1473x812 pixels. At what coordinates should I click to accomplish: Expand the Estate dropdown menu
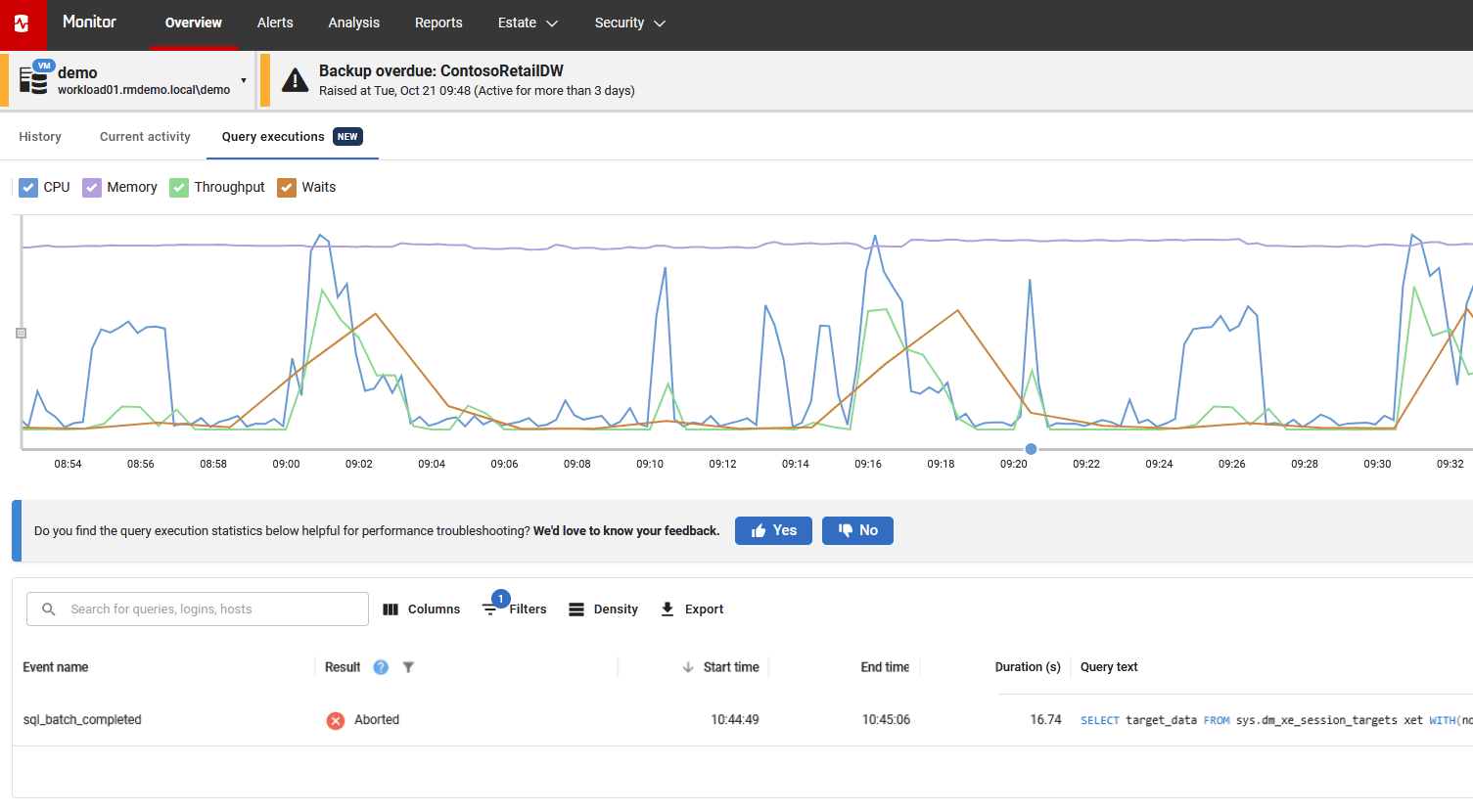528,23
